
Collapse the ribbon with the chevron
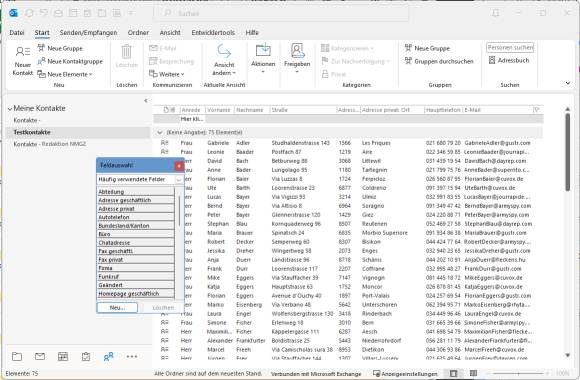pos(568,83)
